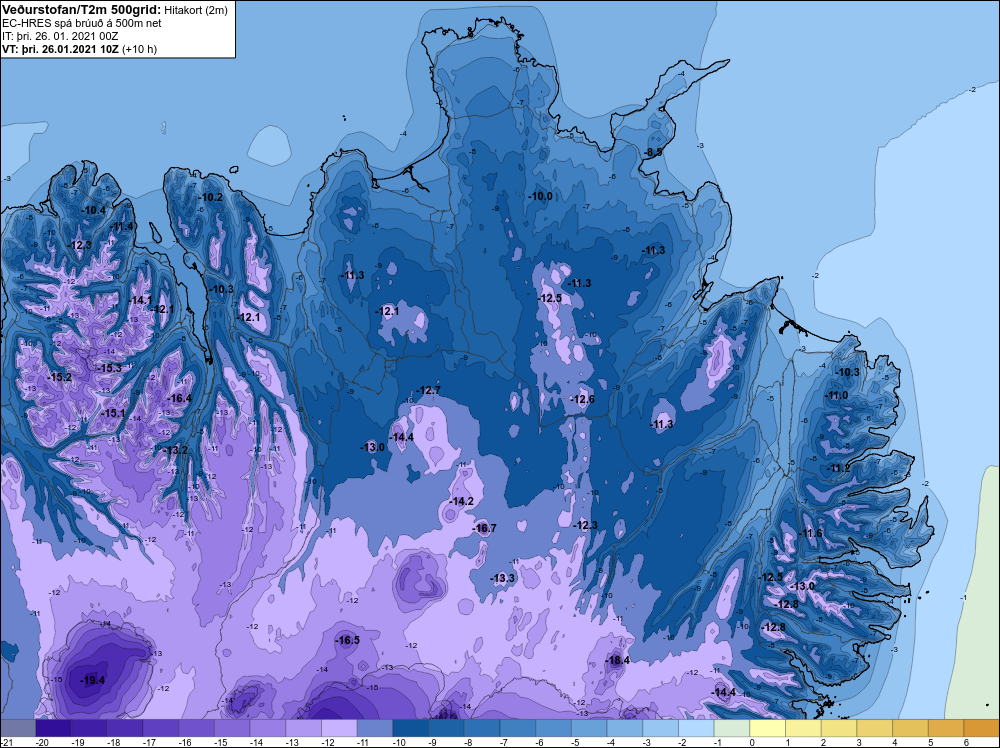This screenshot has width=1000, height=748.
Task: Click the -13.3 temperature label
Action: (x=503, y=578)
